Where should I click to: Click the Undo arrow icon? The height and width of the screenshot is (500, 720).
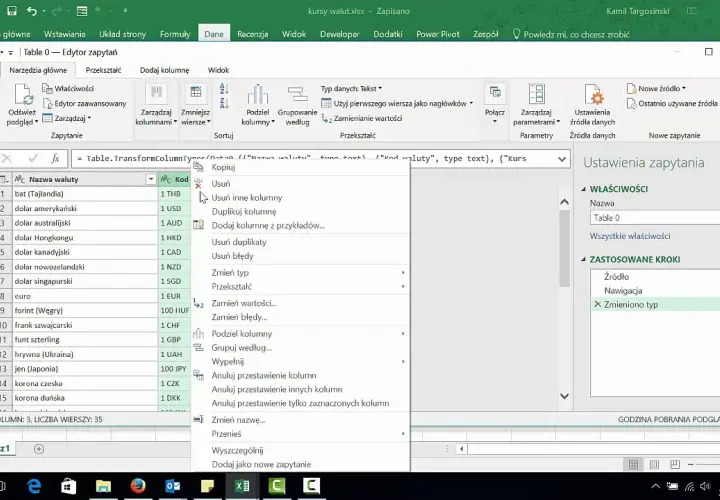(x=32, y=11)
